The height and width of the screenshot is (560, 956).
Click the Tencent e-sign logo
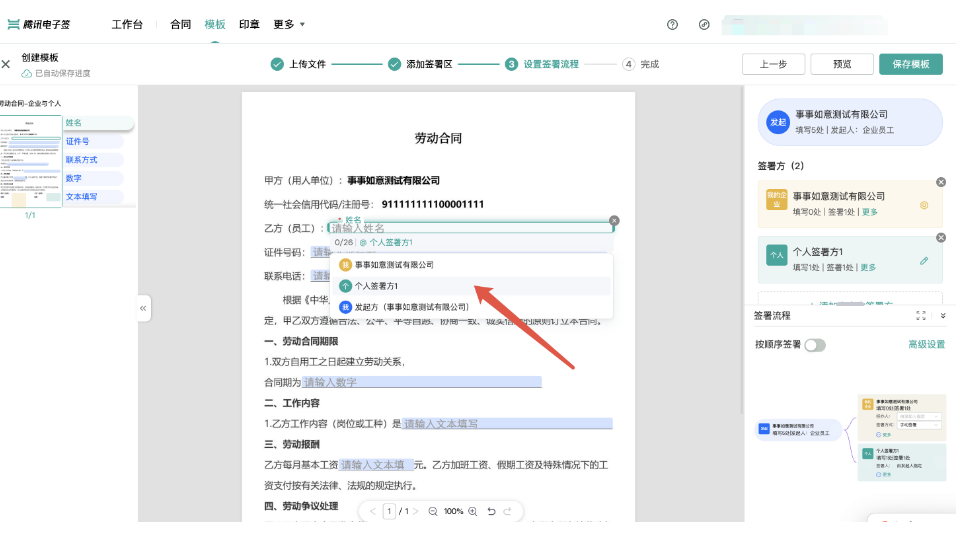[x=39, y=24]
